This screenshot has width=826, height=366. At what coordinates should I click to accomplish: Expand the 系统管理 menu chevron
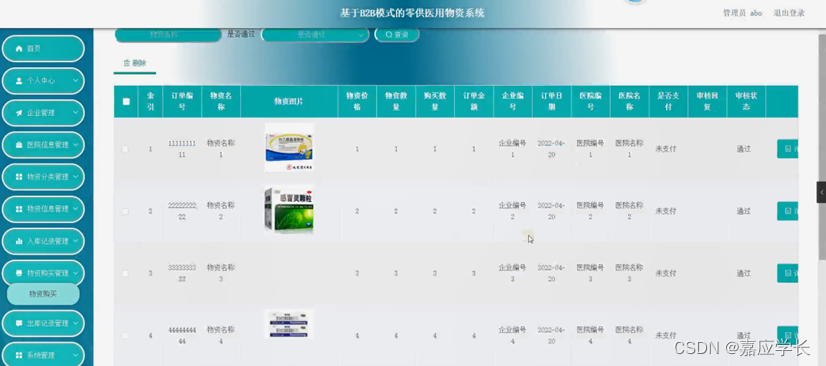[75, 355]
